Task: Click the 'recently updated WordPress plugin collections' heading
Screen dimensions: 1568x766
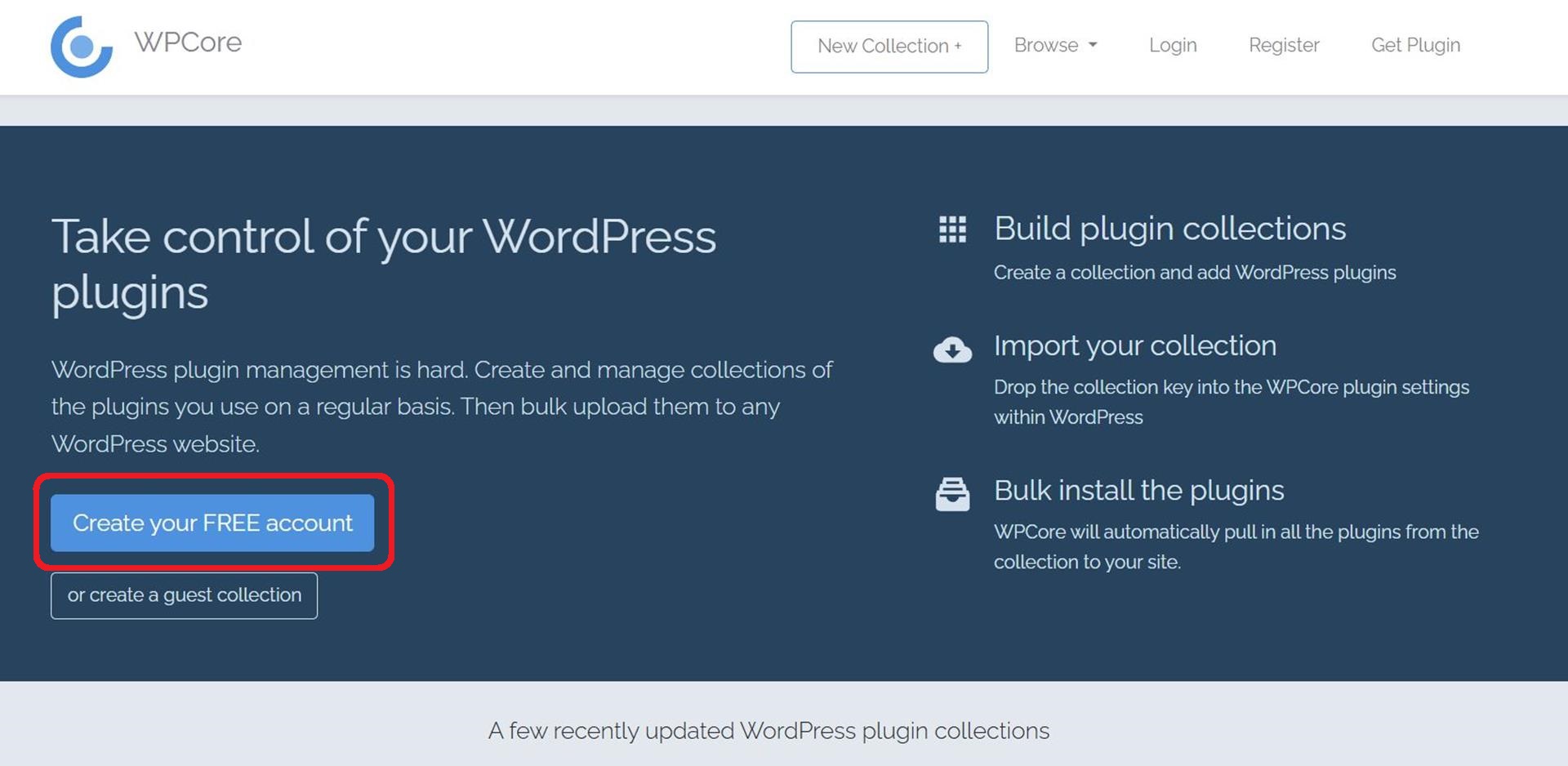Action: click(x=768, y=730)
